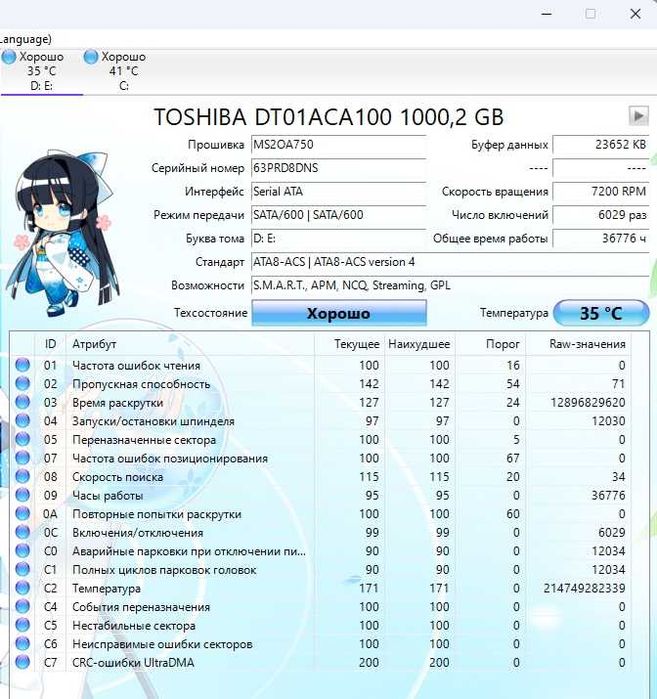
Task: Select the Включения/отключения row
Action: pyautogui.click(x=320, y=532)
